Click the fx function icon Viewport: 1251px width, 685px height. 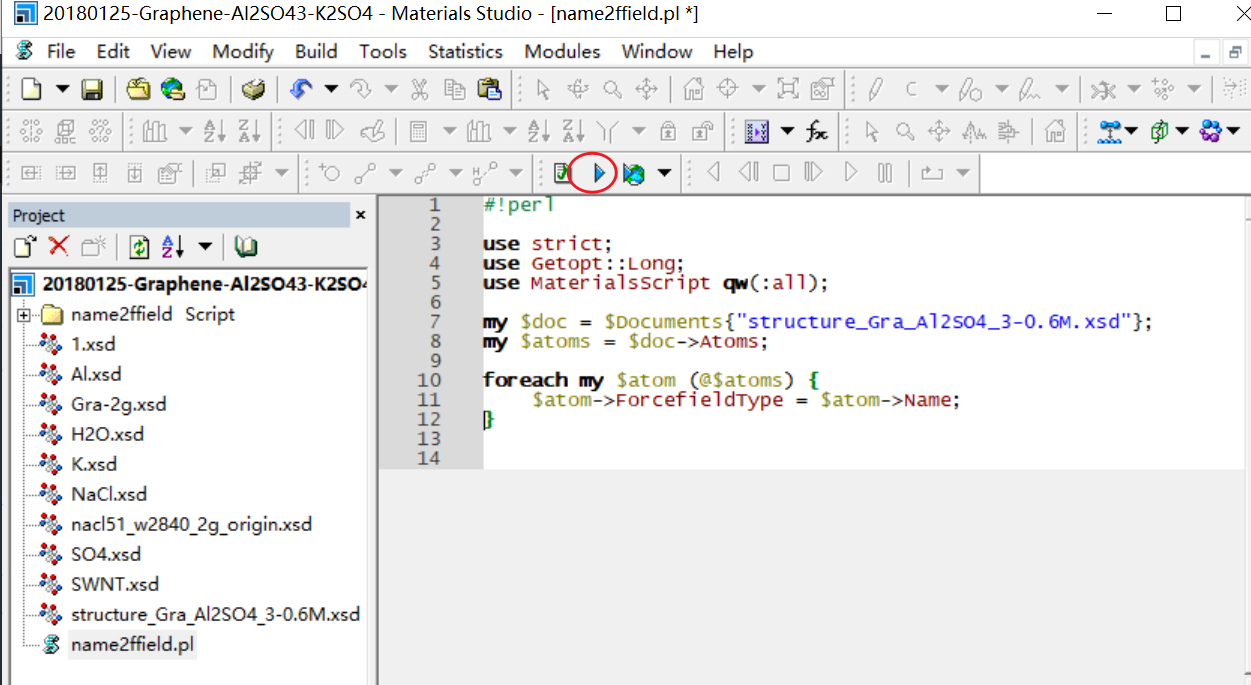pyautogui.click(x=817, y=131)
